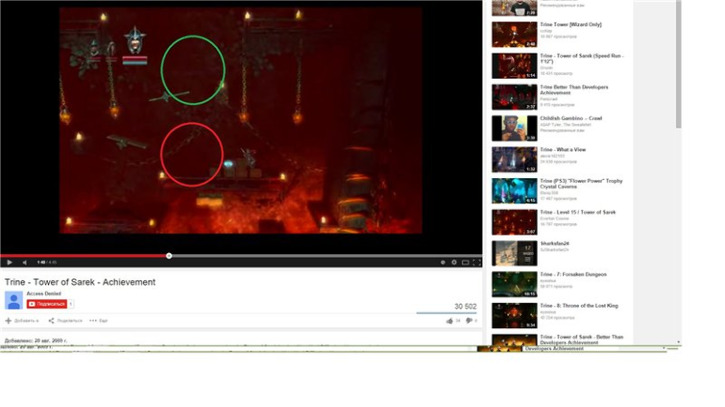The image size is (725, 407).
Task: Like the video with thumbs-up icon
Action: [449, 321]
